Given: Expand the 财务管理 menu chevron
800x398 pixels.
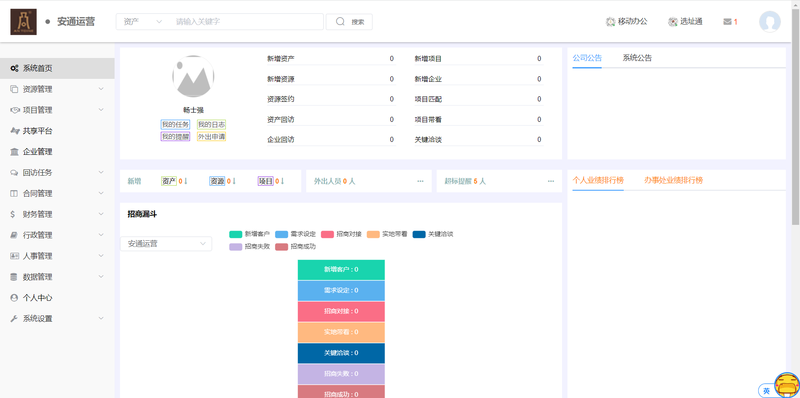Looking at the screenshot, I should 101,214.
